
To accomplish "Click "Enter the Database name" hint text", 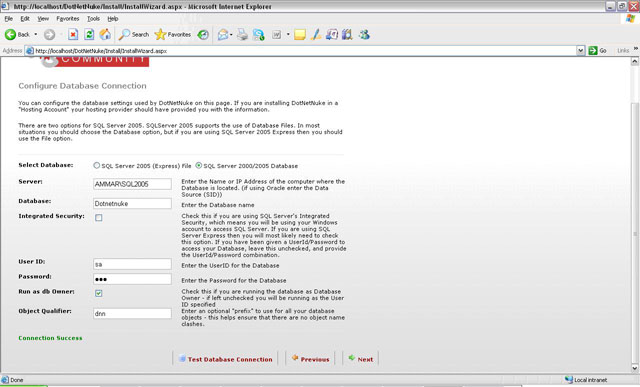I will [x=218, y=205].
